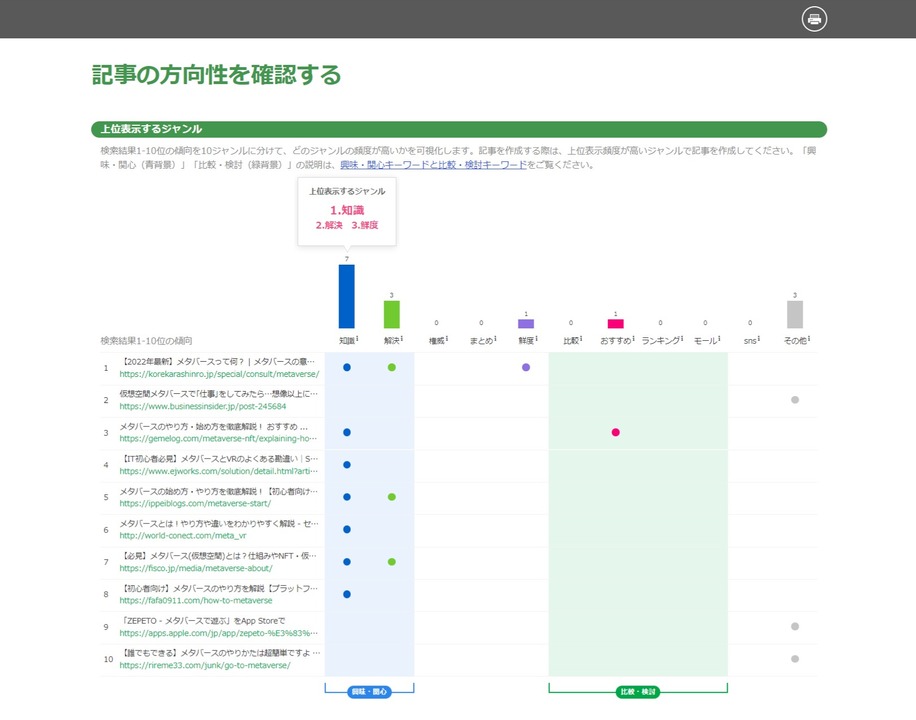Click the info icon next to まとめ
This screenshot has height=720, width=916.
pyautogui.click(x=495, y=338)
